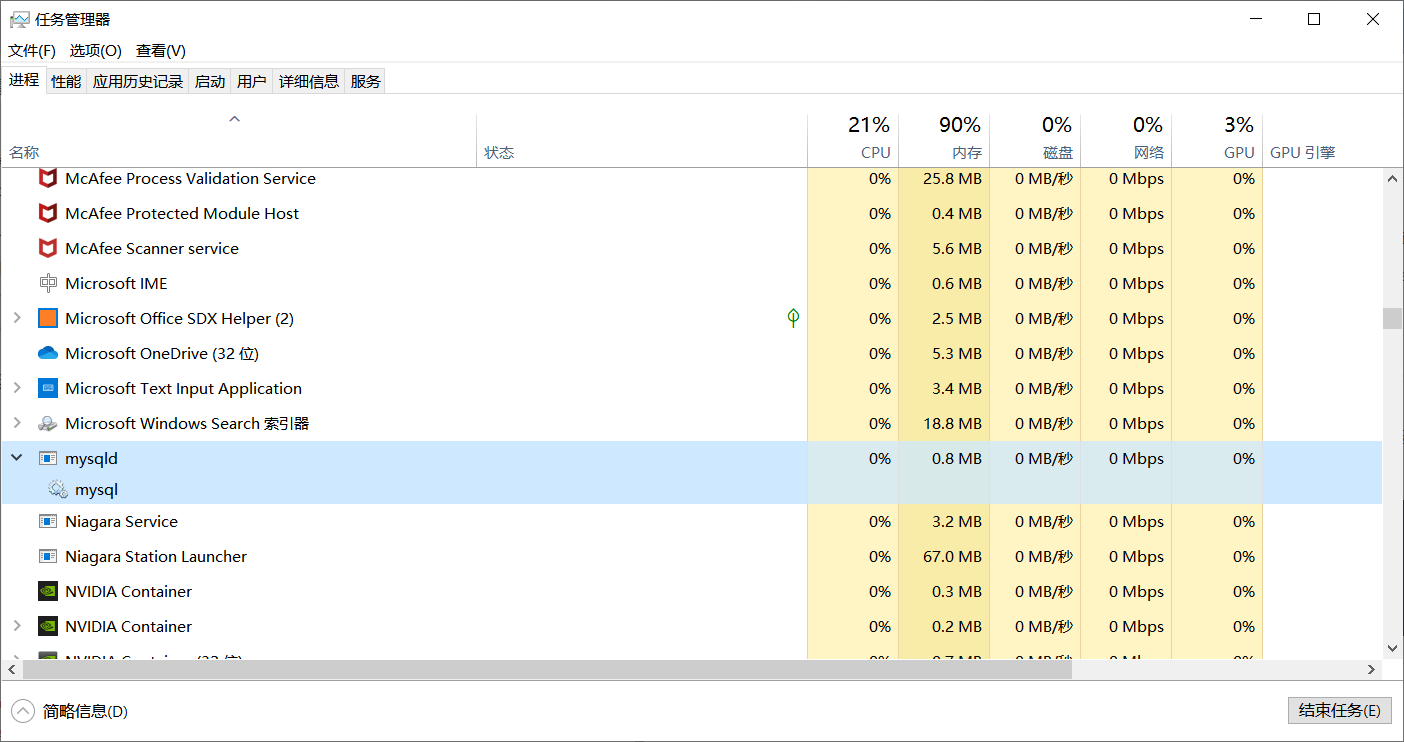1404x742 pixels.
Task: Click the vertical scrollbar up arrow
Action: [x=1392, y=178]
